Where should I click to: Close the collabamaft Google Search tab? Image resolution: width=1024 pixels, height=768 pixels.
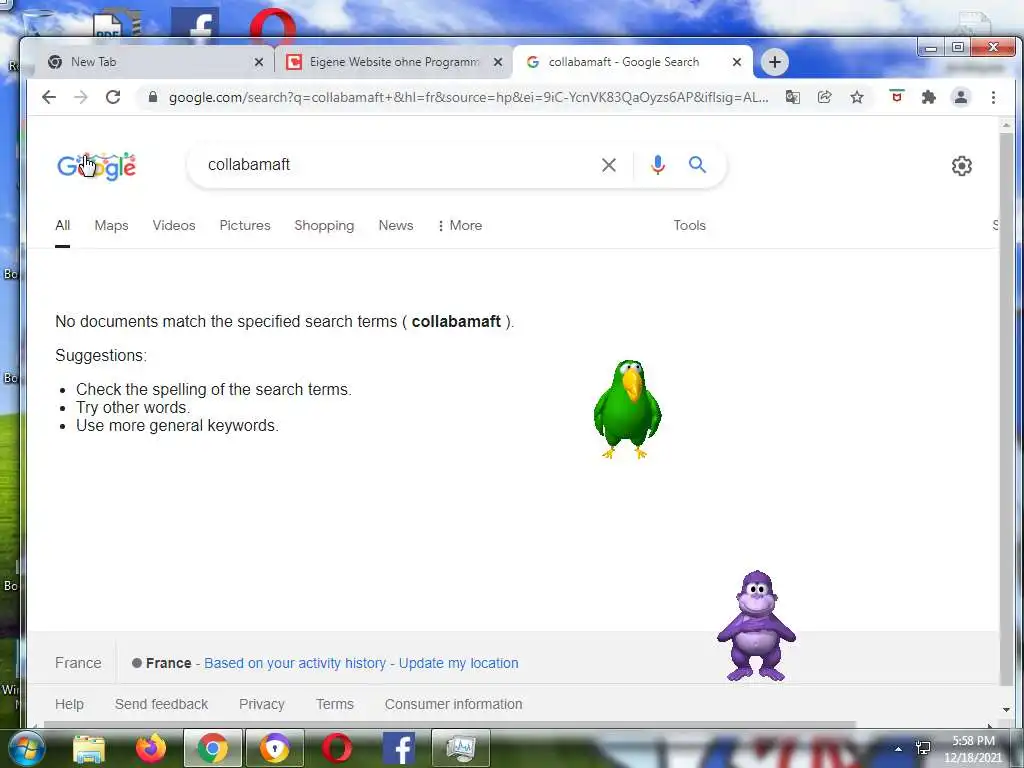(x=737, y=62)
